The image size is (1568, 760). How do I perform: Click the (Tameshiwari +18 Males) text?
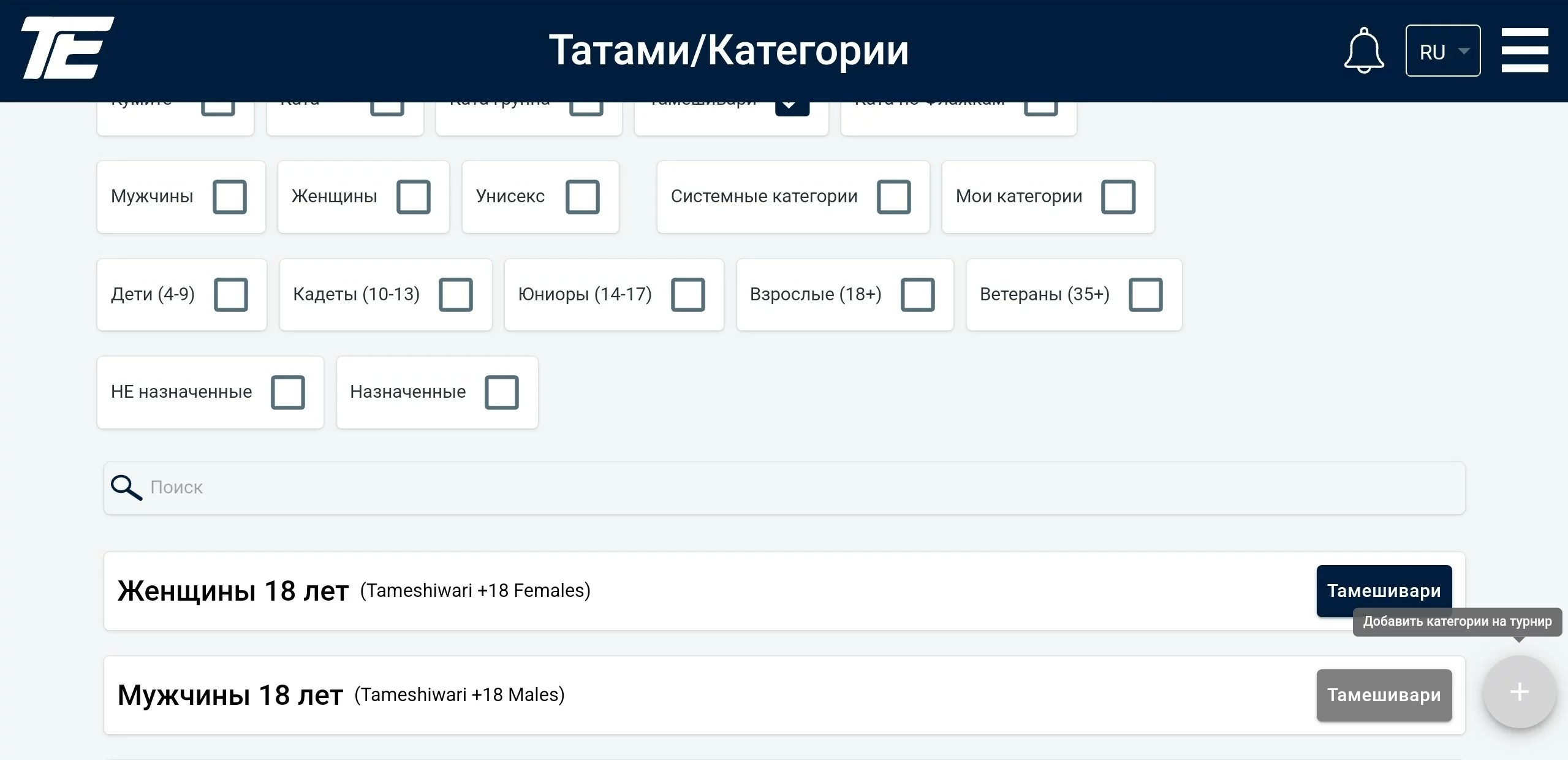pyautogui.click(x=460, y=695)
